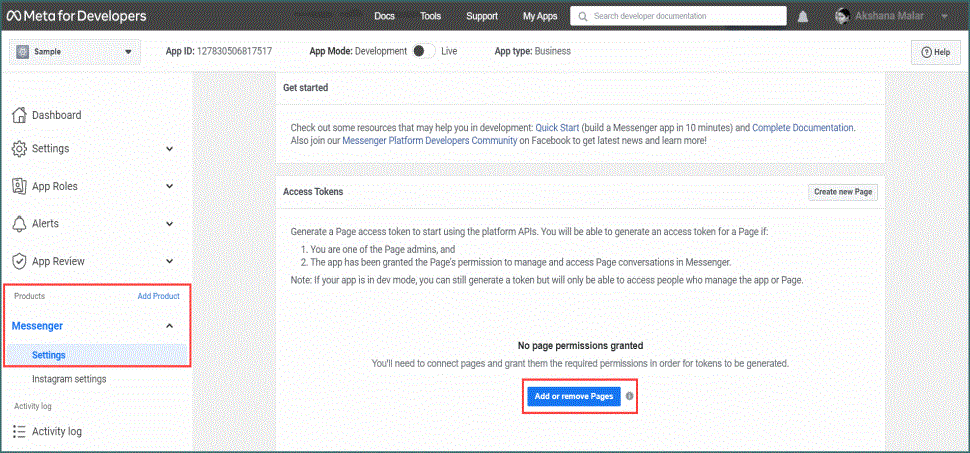This screenshot has width=970, height=453.
Task: Click the info icon beside Add or remove Pages
Action: [629, 396]
